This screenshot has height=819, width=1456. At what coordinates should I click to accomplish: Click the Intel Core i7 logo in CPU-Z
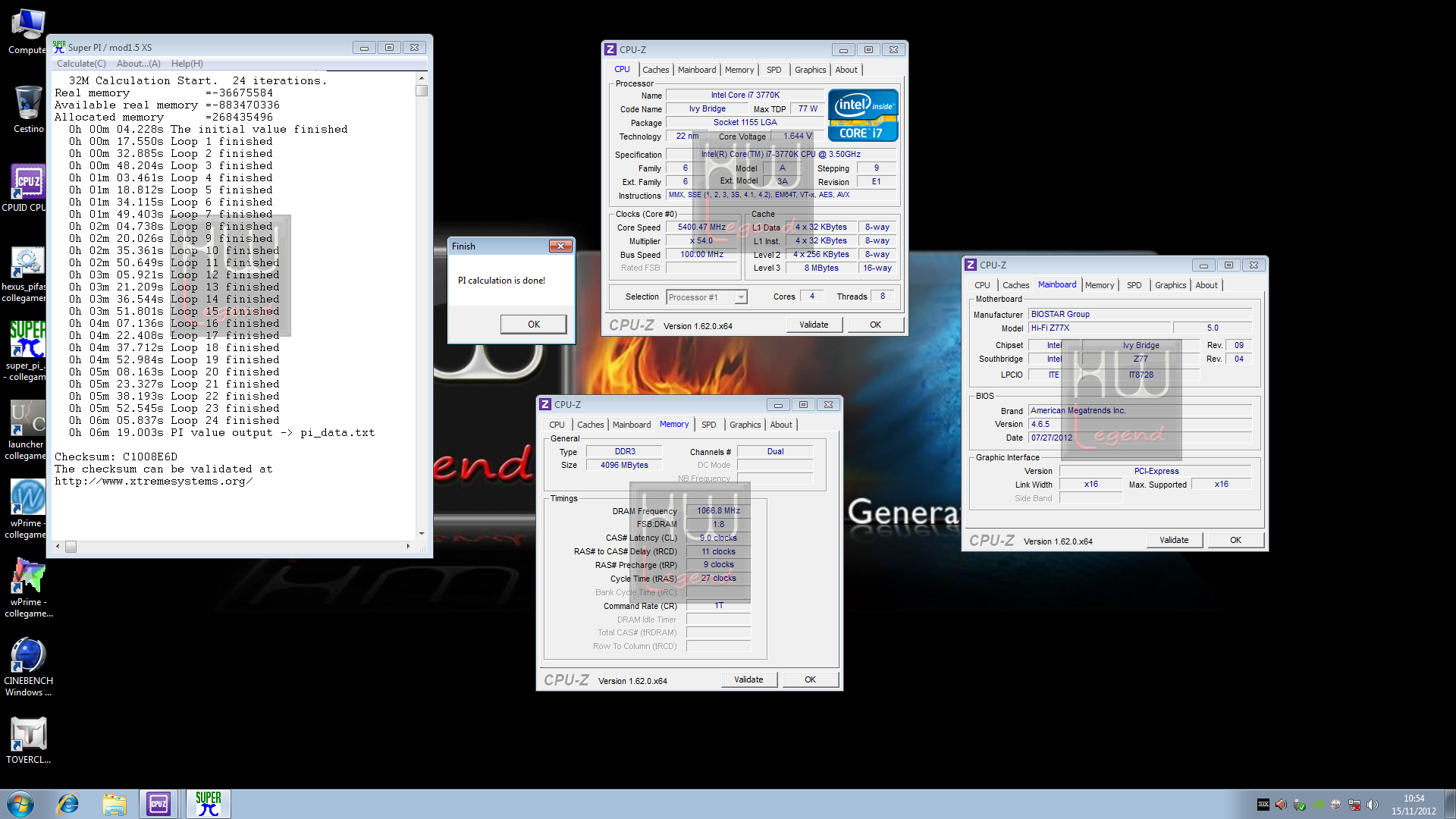point(863,115)
